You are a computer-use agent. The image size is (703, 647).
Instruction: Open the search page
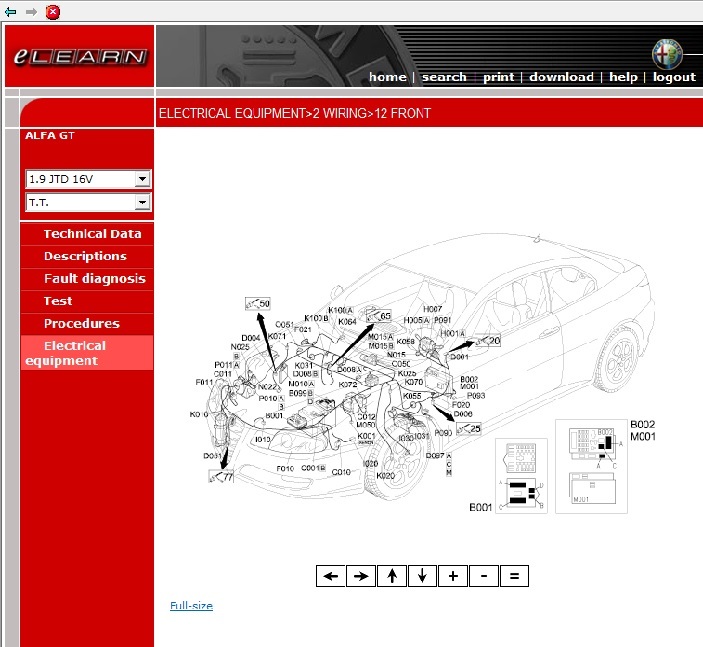click(444, 77)
